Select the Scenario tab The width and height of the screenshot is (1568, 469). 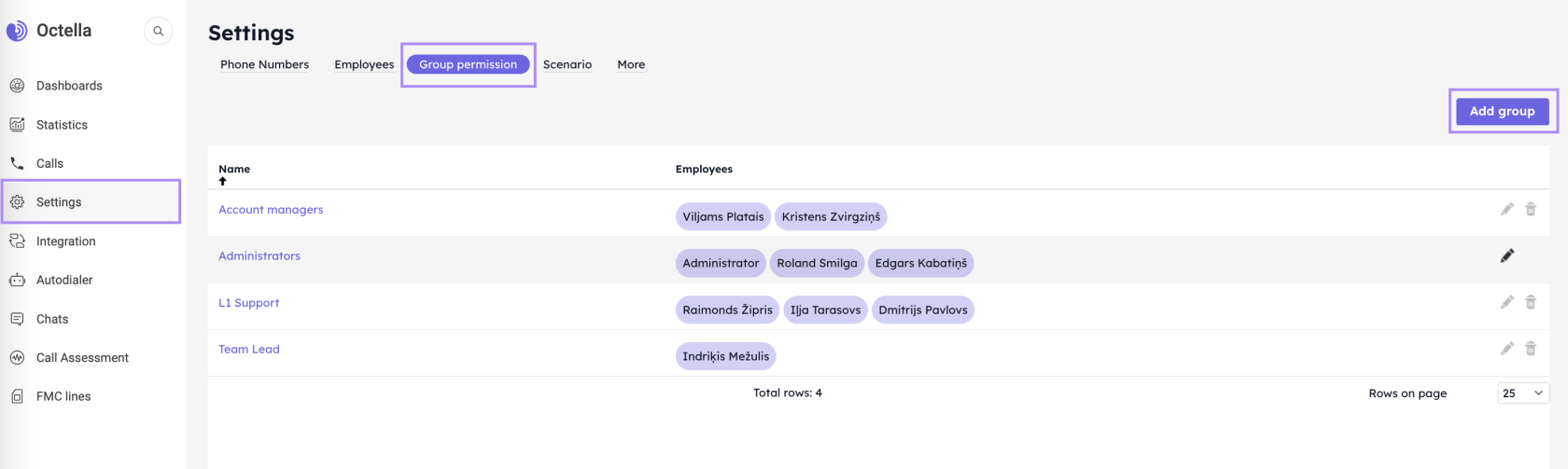coord(567,64)
